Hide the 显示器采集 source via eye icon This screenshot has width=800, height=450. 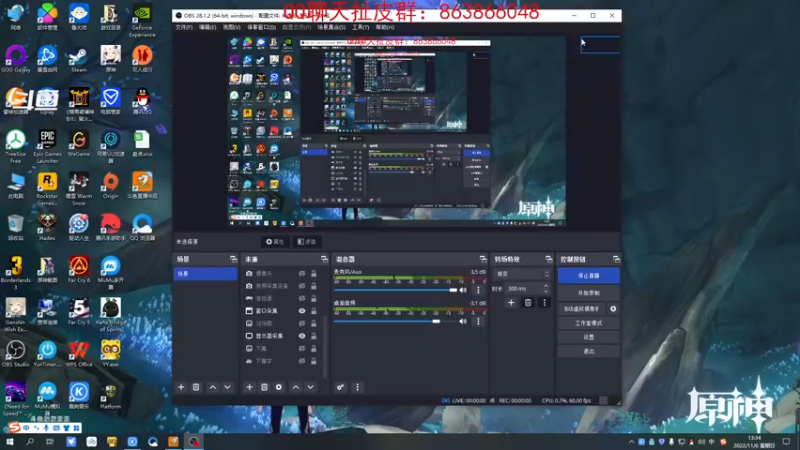[302, 336]
